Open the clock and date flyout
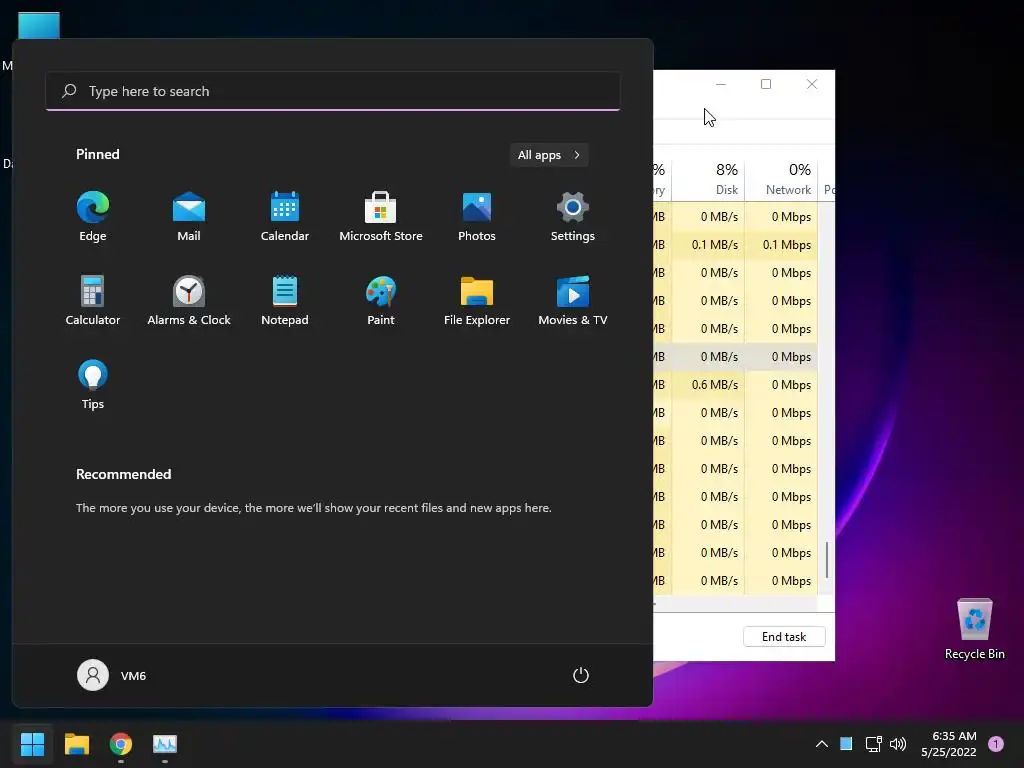 (948, 744)
